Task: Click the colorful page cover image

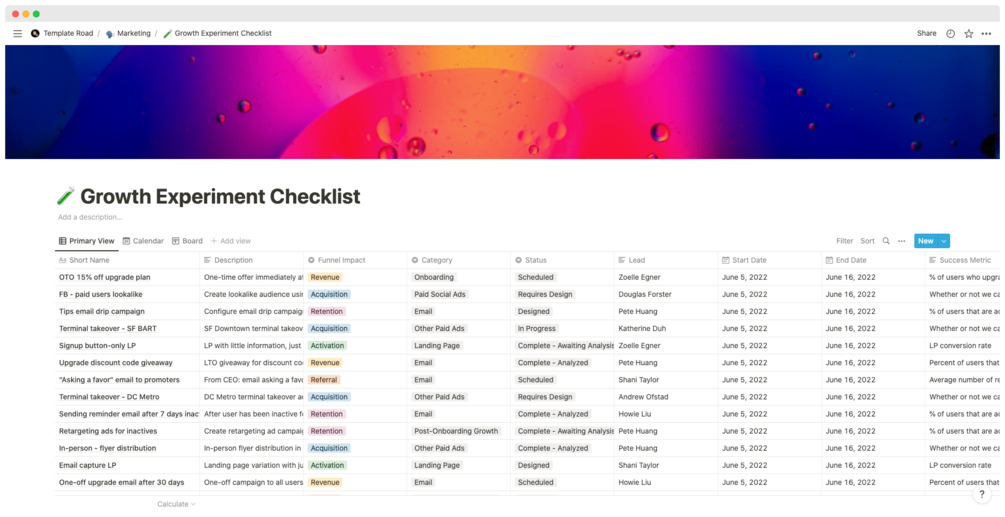Action: pos(502,102)
